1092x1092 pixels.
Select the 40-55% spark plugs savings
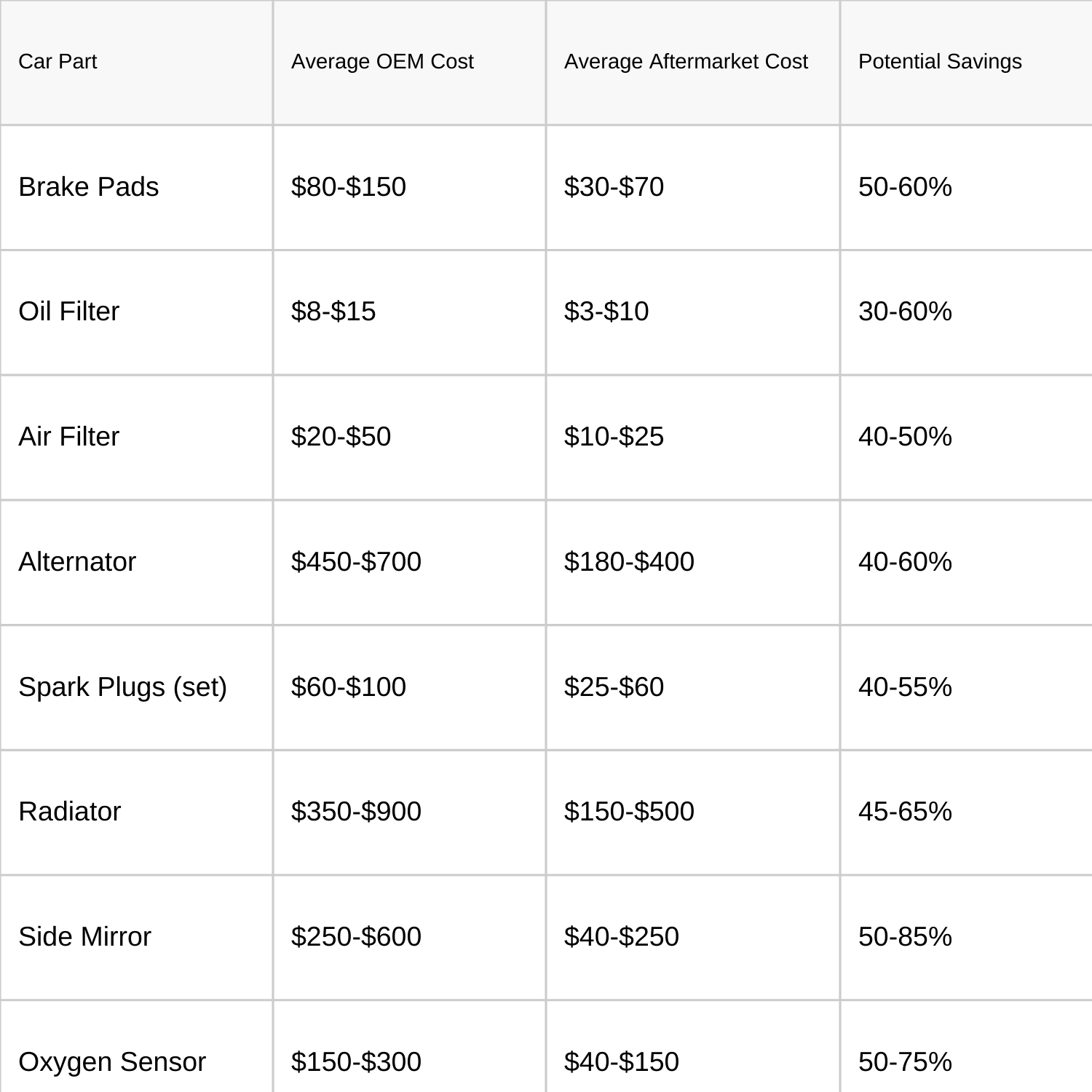pyautogui.click(x=905, y=687)
